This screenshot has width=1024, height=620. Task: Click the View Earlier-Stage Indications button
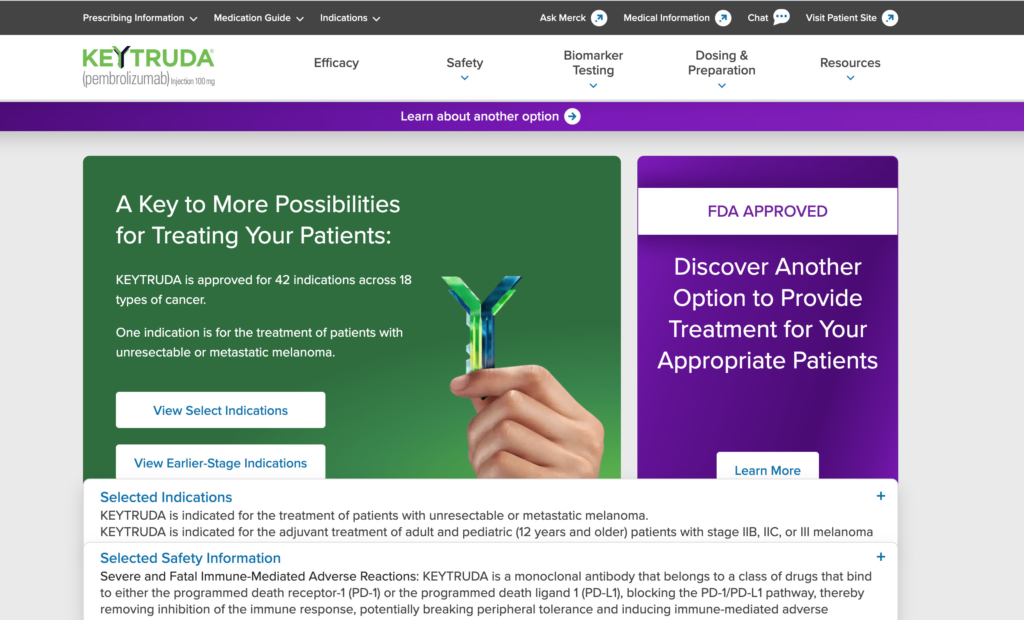[220, 462]
